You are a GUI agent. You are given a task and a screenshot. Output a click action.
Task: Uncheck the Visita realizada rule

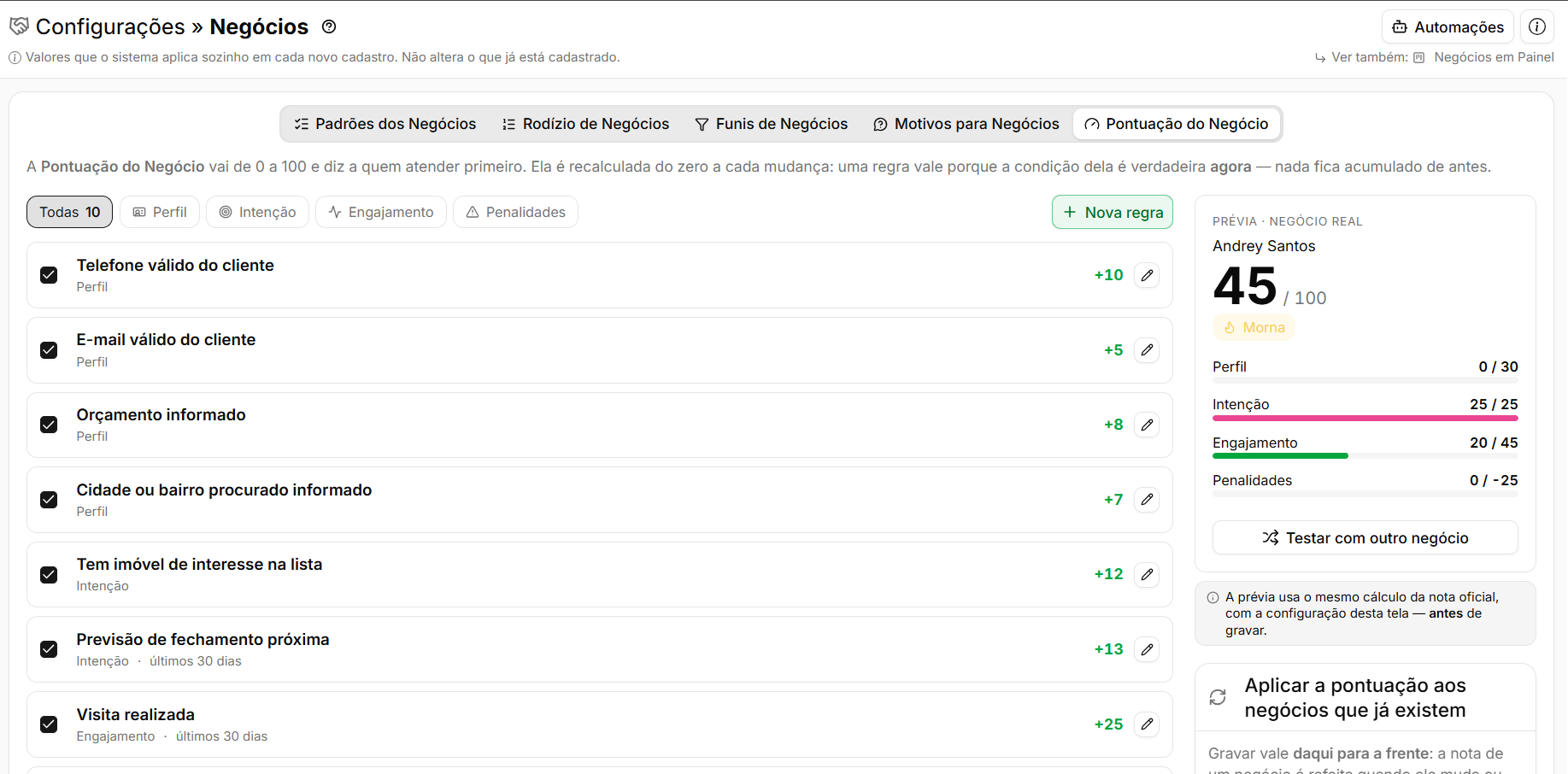click(49, 724)
